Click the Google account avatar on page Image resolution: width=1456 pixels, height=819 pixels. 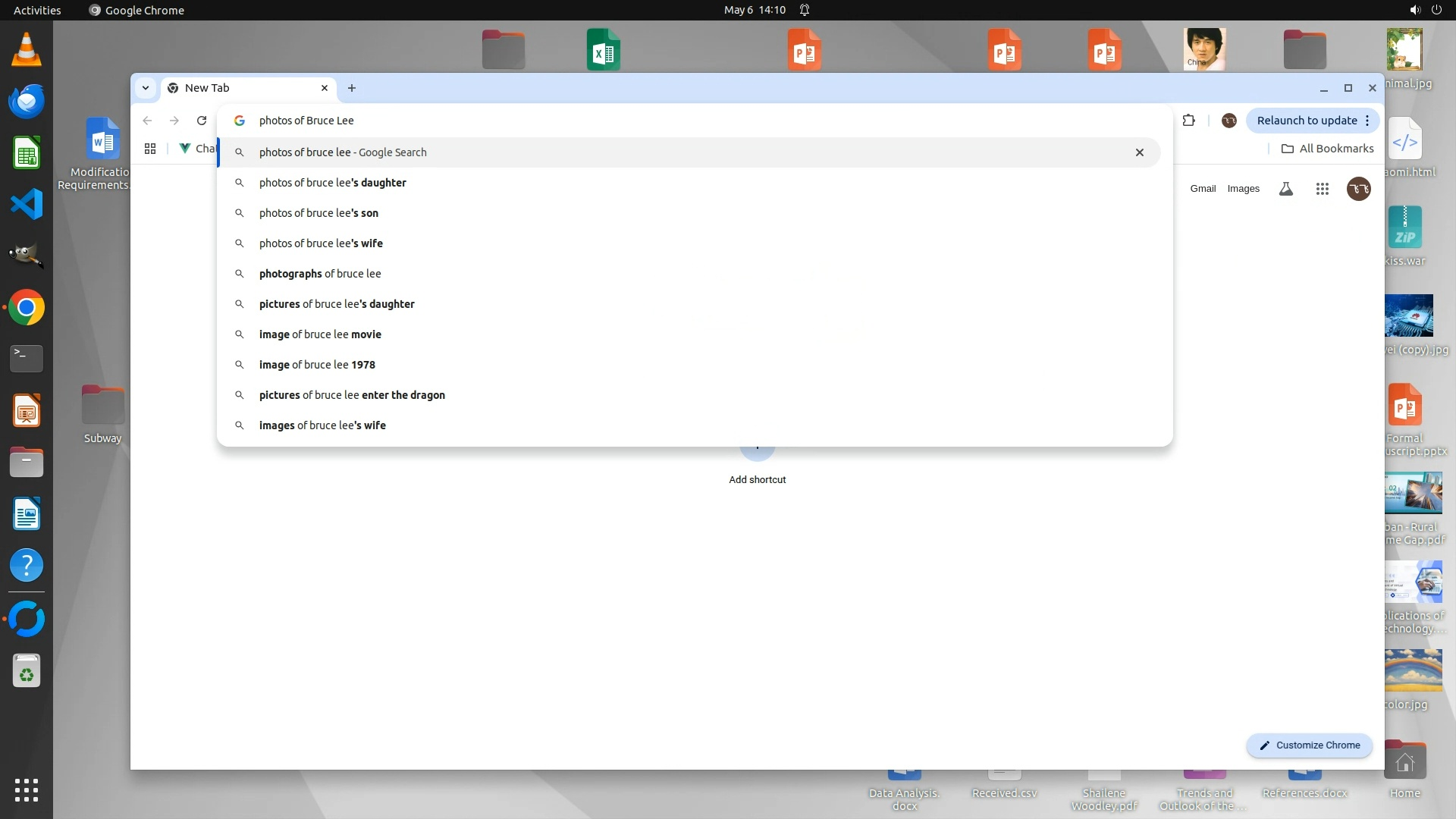point(1358,189)
